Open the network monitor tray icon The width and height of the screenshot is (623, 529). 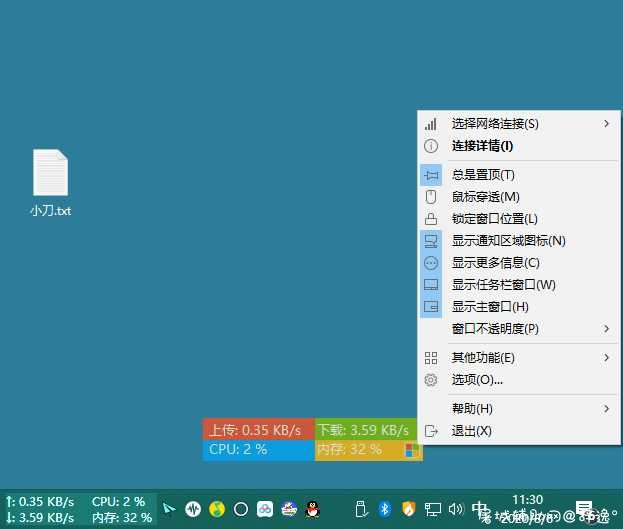(433, 509)
